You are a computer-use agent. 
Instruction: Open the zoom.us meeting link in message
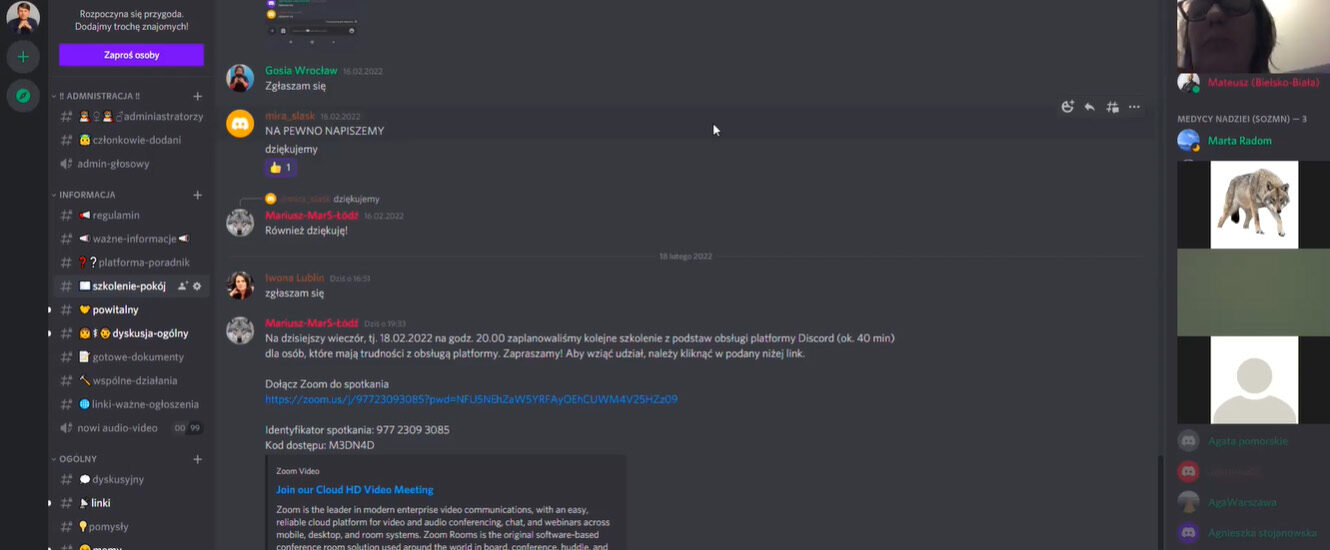tap(471, 399)
